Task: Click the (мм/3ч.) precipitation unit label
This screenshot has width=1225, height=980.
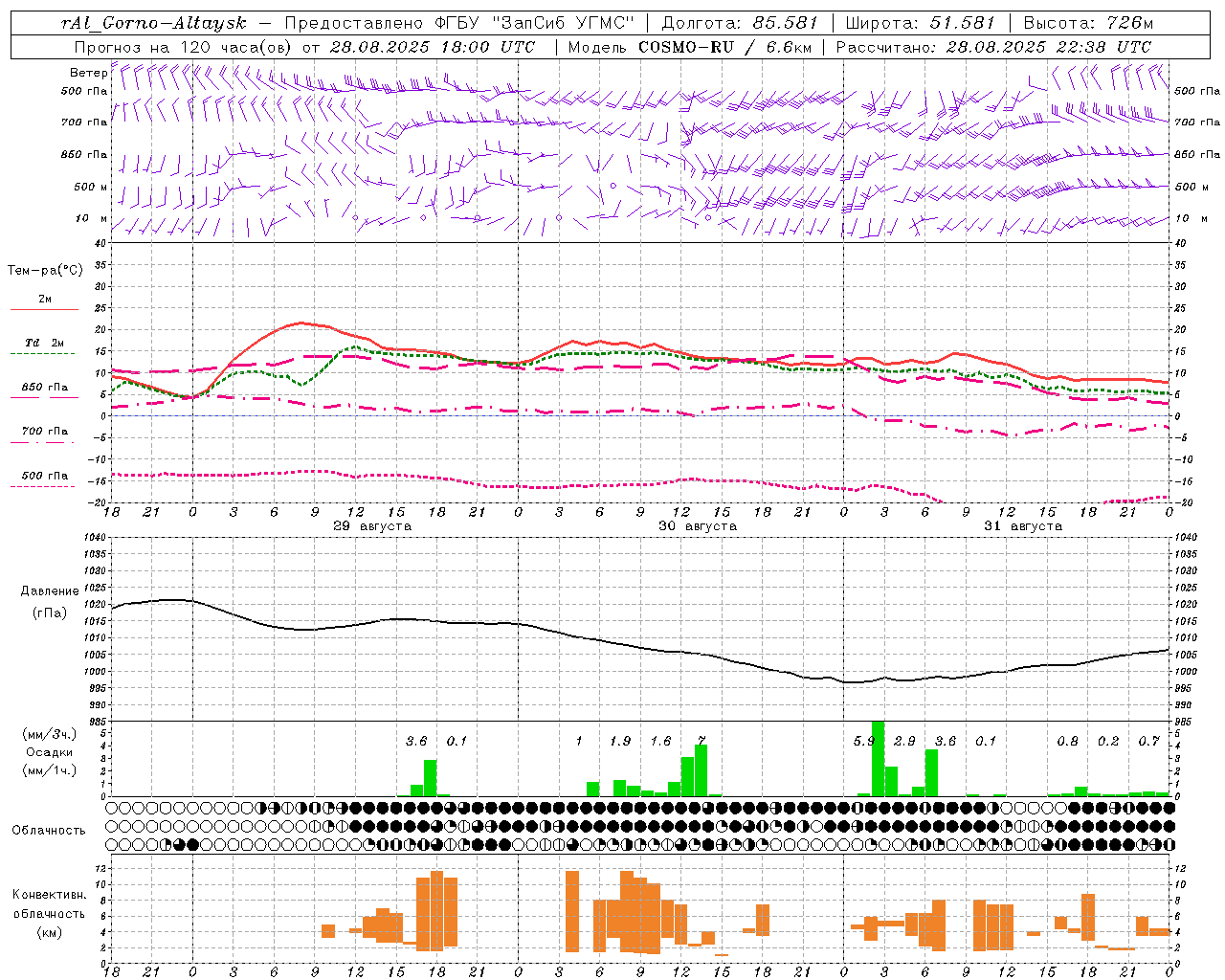Action: [49, 734]
